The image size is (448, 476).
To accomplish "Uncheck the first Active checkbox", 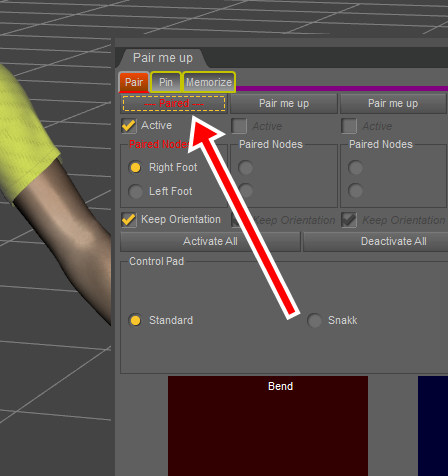I will coord(129,126).
